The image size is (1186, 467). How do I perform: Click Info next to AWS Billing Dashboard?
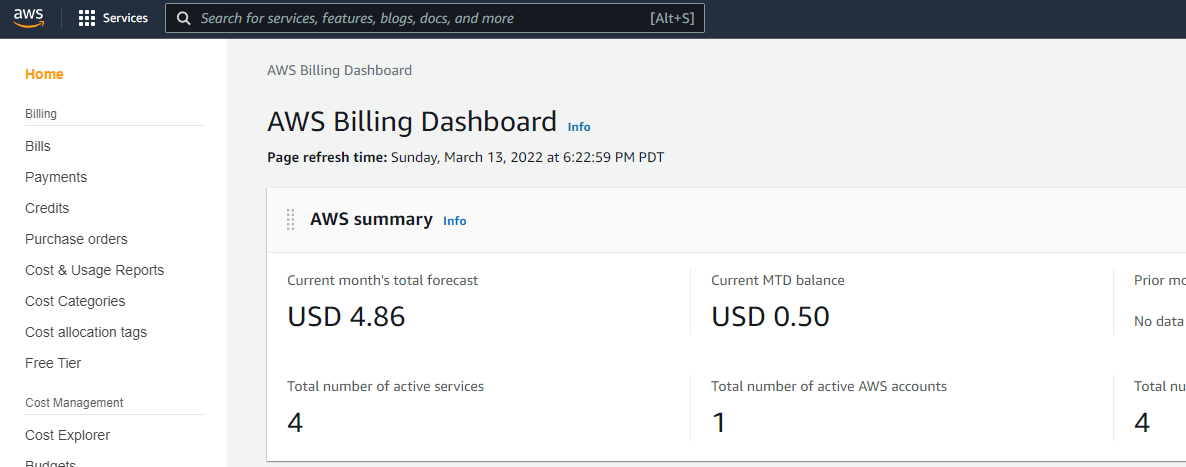[x=579, y=127]
